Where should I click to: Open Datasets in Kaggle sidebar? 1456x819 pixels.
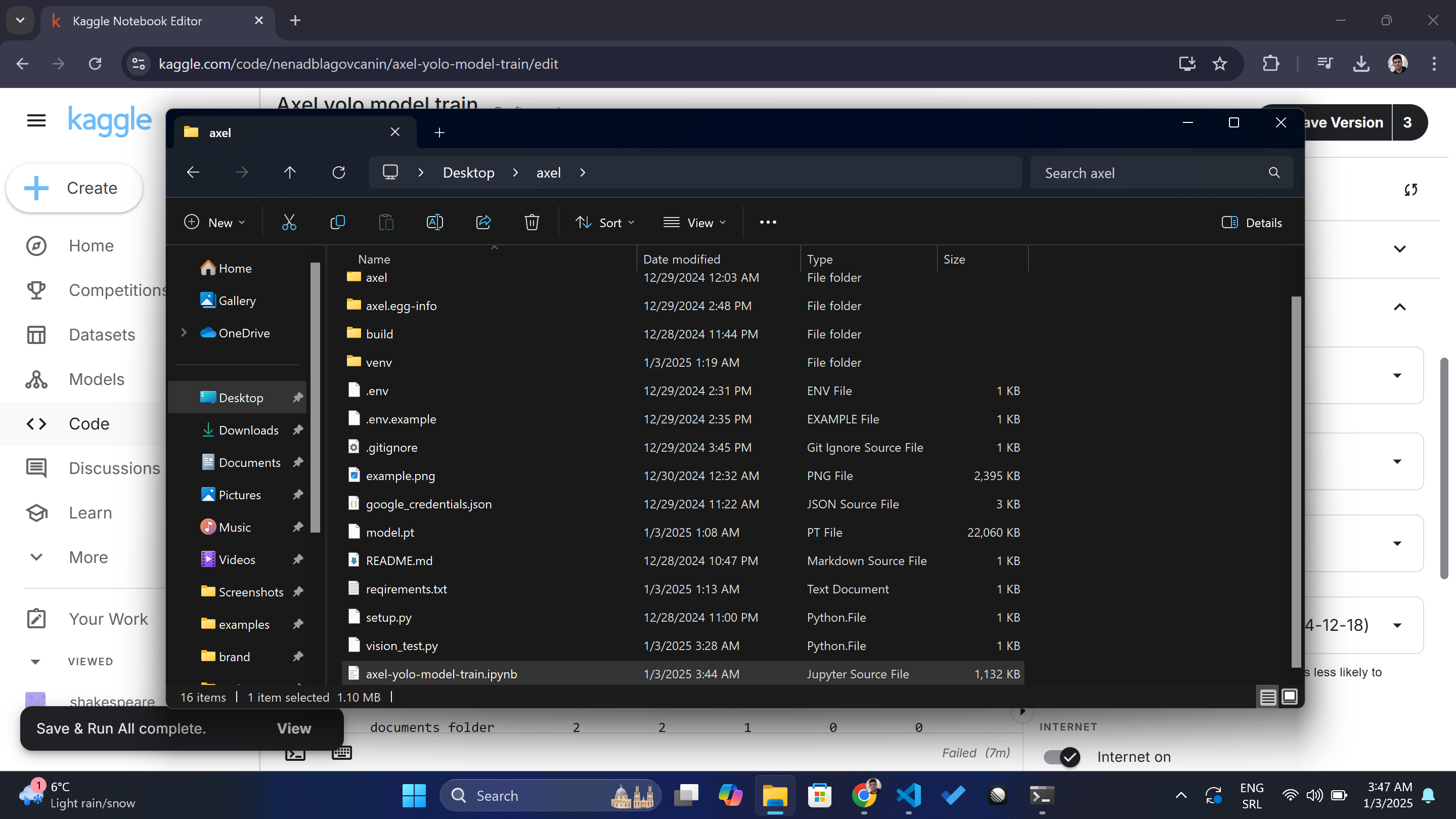pyautogui.click(x=102, y=334)
